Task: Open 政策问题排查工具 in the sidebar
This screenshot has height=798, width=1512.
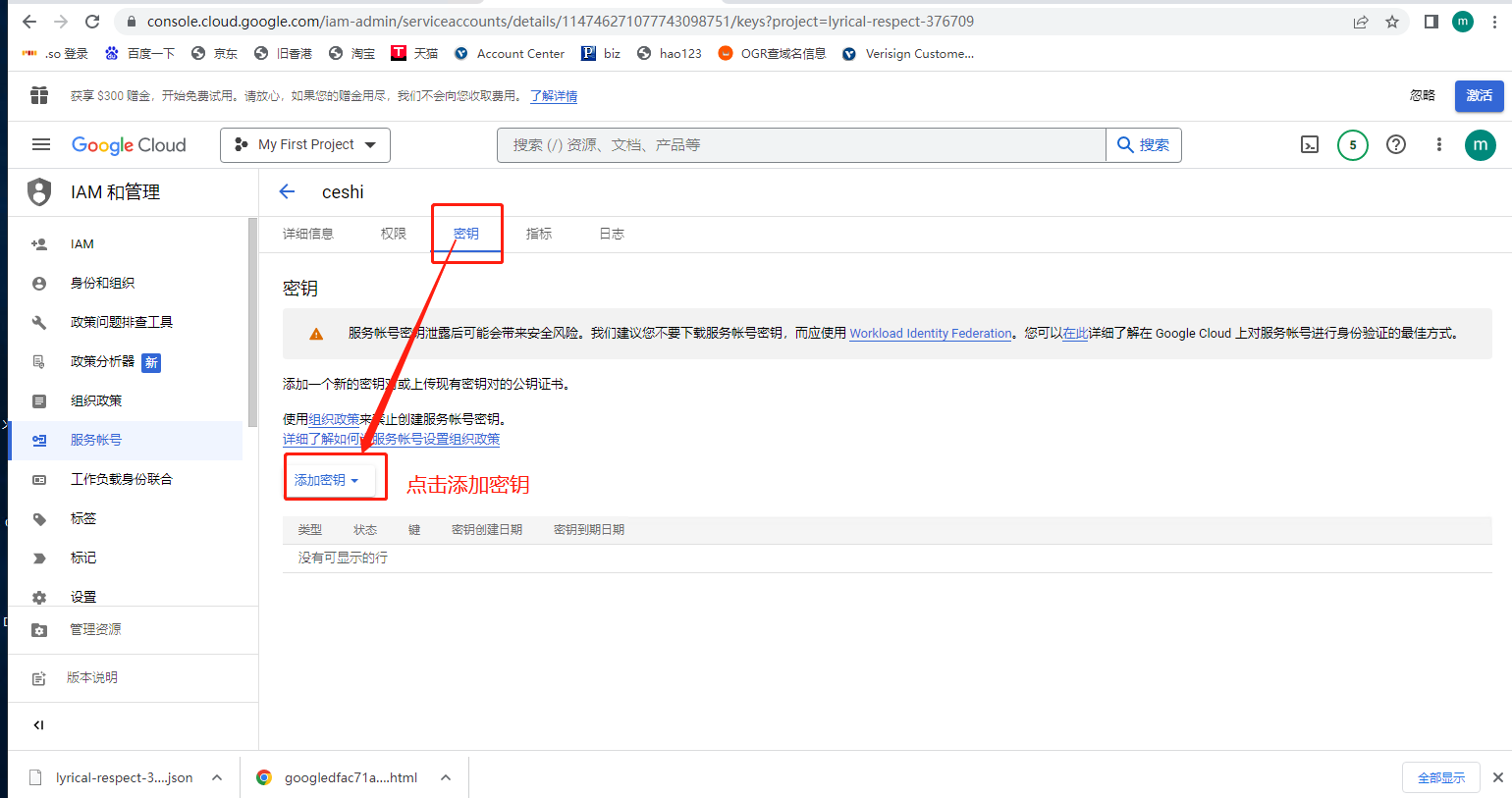Action: 126,322
